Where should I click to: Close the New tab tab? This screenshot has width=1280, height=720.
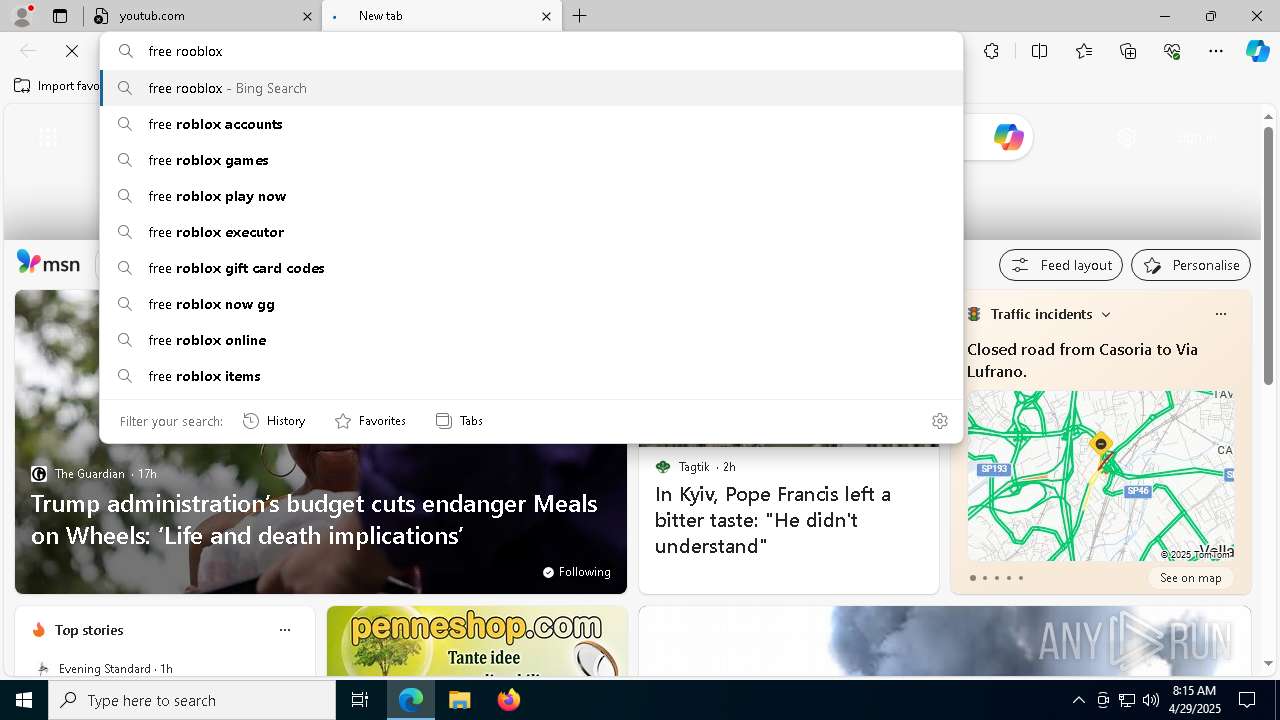click(x=546, y=16)
